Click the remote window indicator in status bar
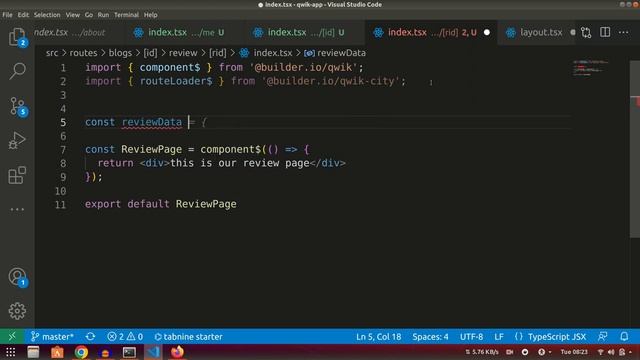640x360 pixels. (x=12, y=337)
